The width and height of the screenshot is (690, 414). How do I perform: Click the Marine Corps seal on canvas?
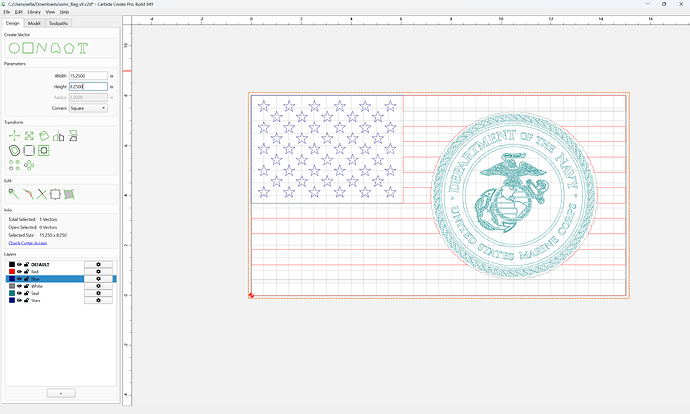pyautogui.click(x=514, y=195)
